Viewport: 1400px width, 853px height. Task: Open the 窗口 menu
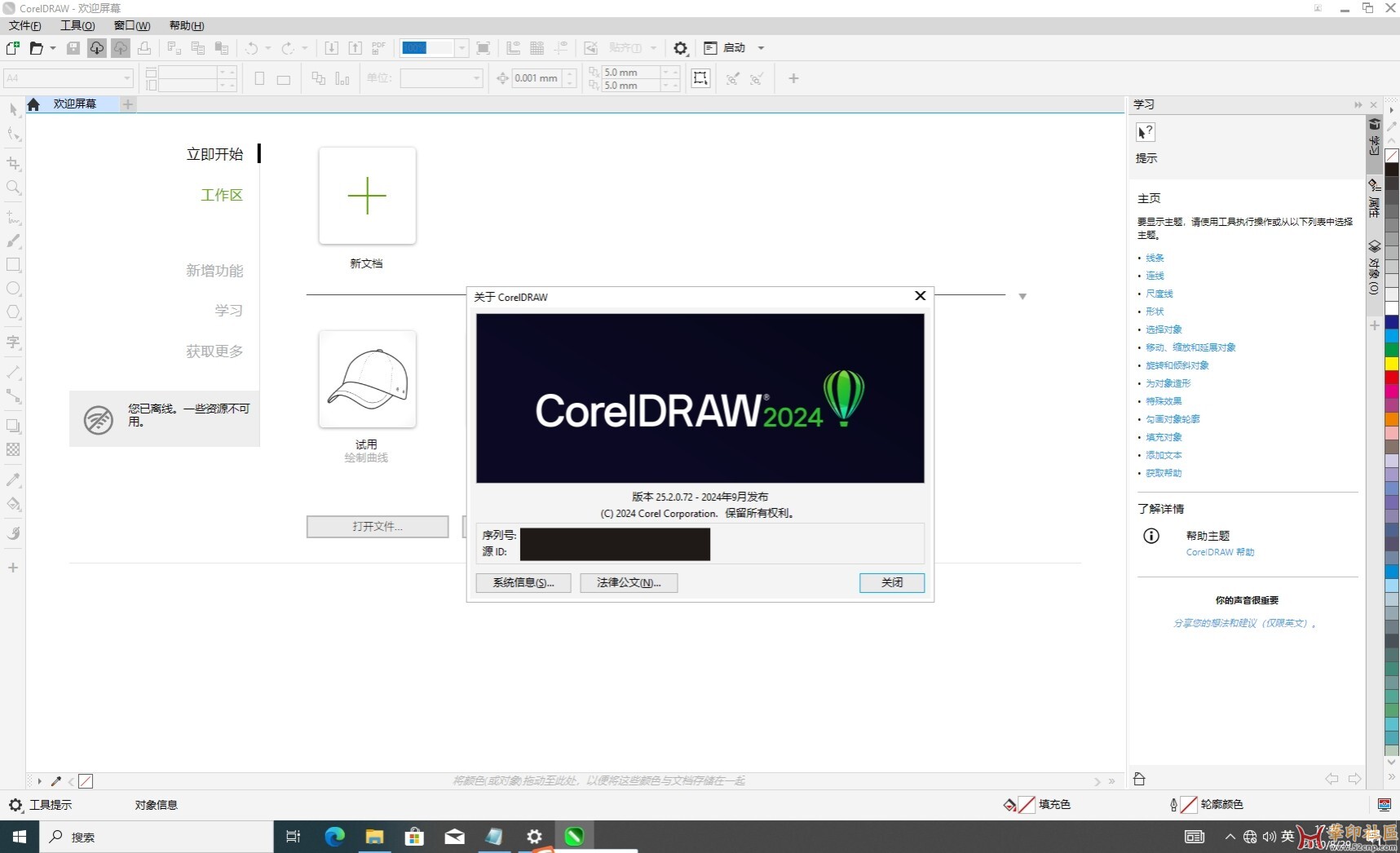coord(131,25)
